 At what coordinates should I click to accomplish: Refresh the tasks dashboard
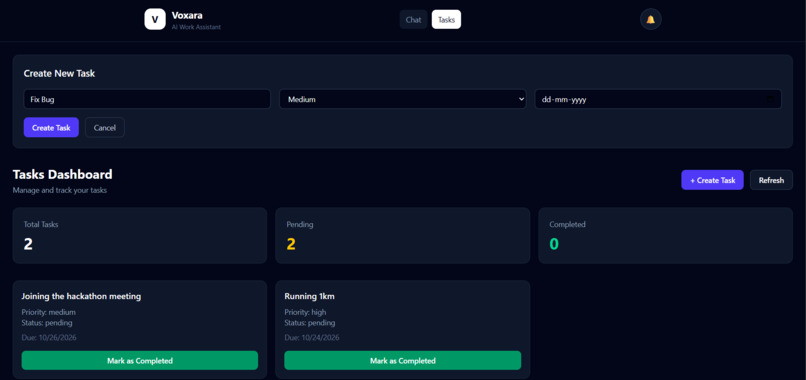point(771,180)
